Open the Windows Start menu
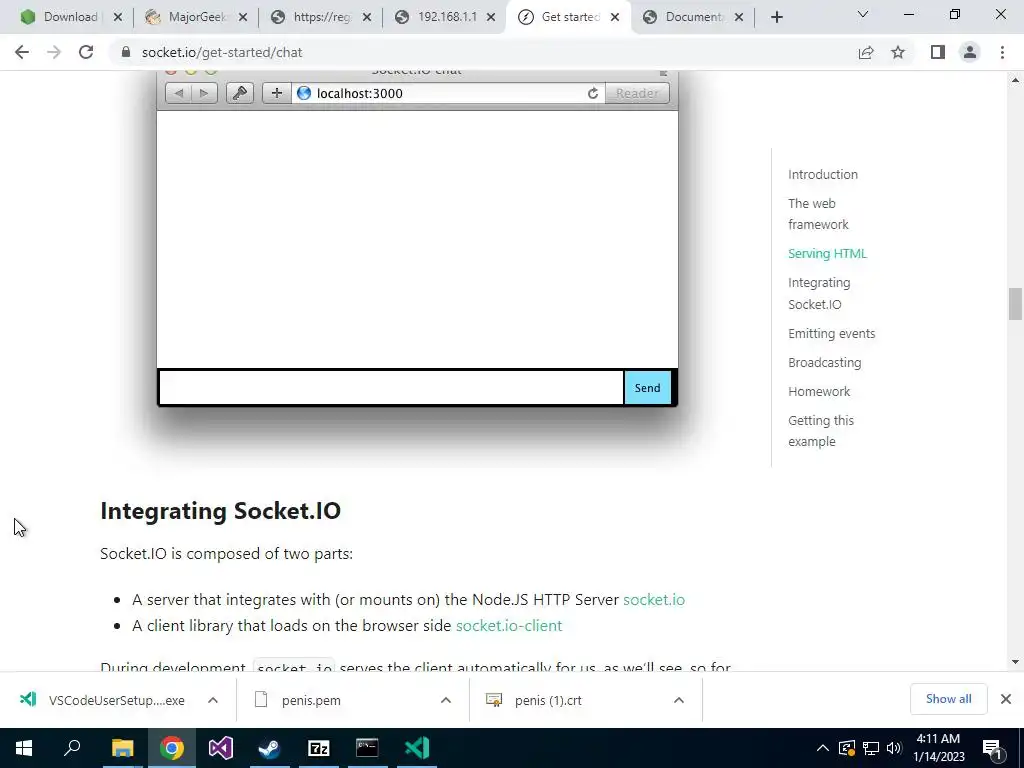1024x768 pixels. click(x=24, y=748)
